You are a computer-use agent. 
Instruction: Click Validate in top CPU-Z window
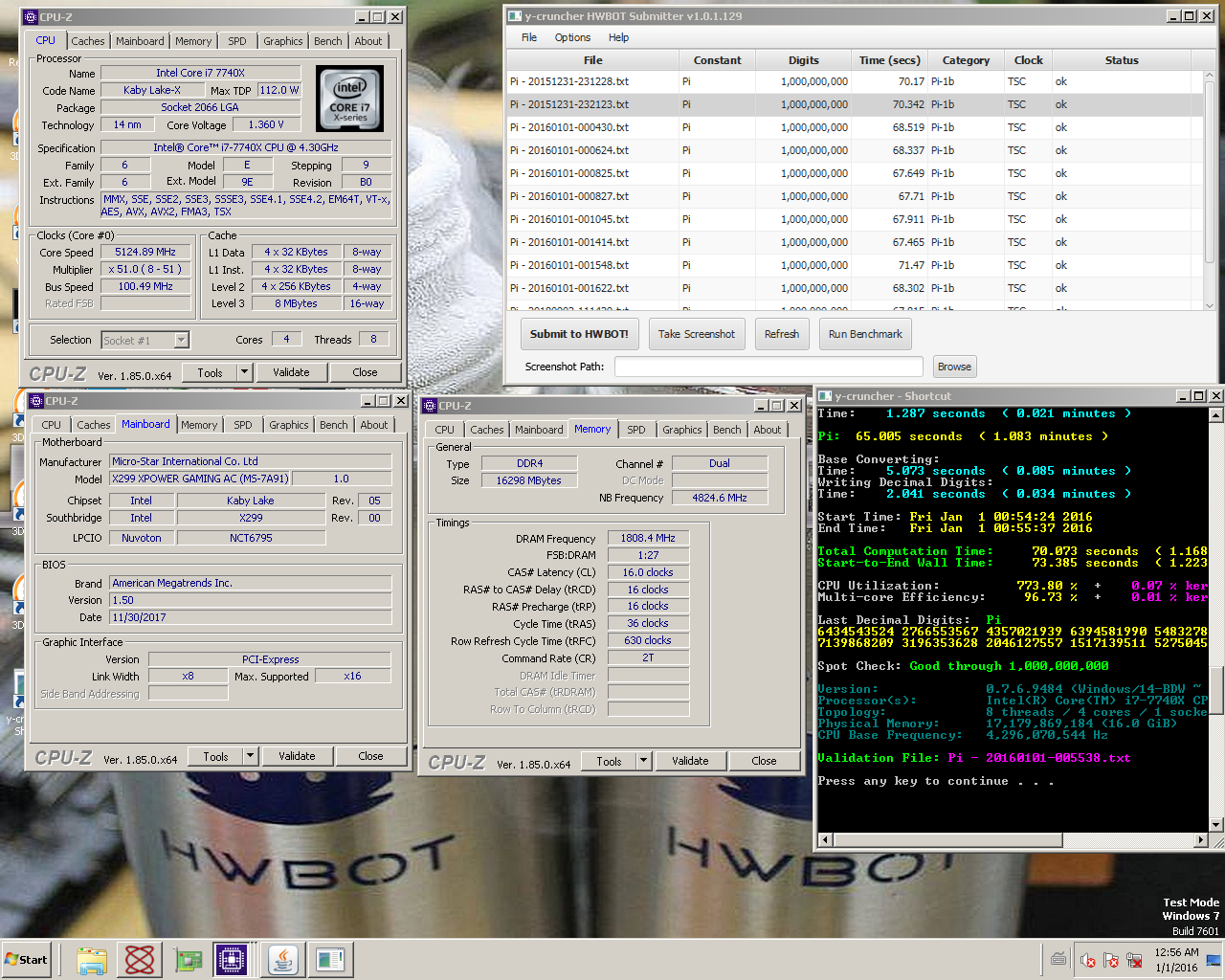tap(291, 372)
